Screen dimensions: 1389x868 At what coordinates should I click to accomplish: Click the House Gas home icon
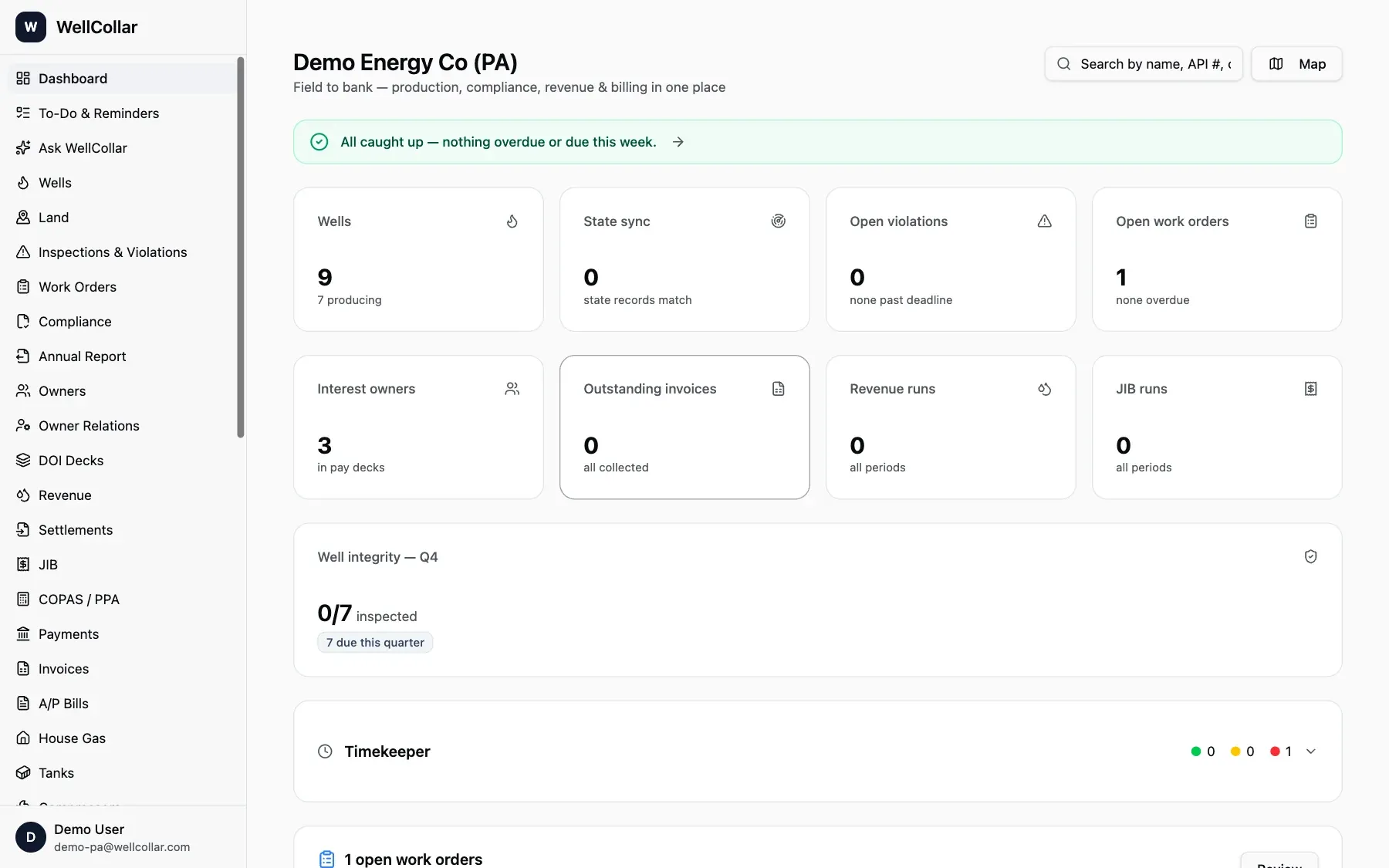coord(23,738)
